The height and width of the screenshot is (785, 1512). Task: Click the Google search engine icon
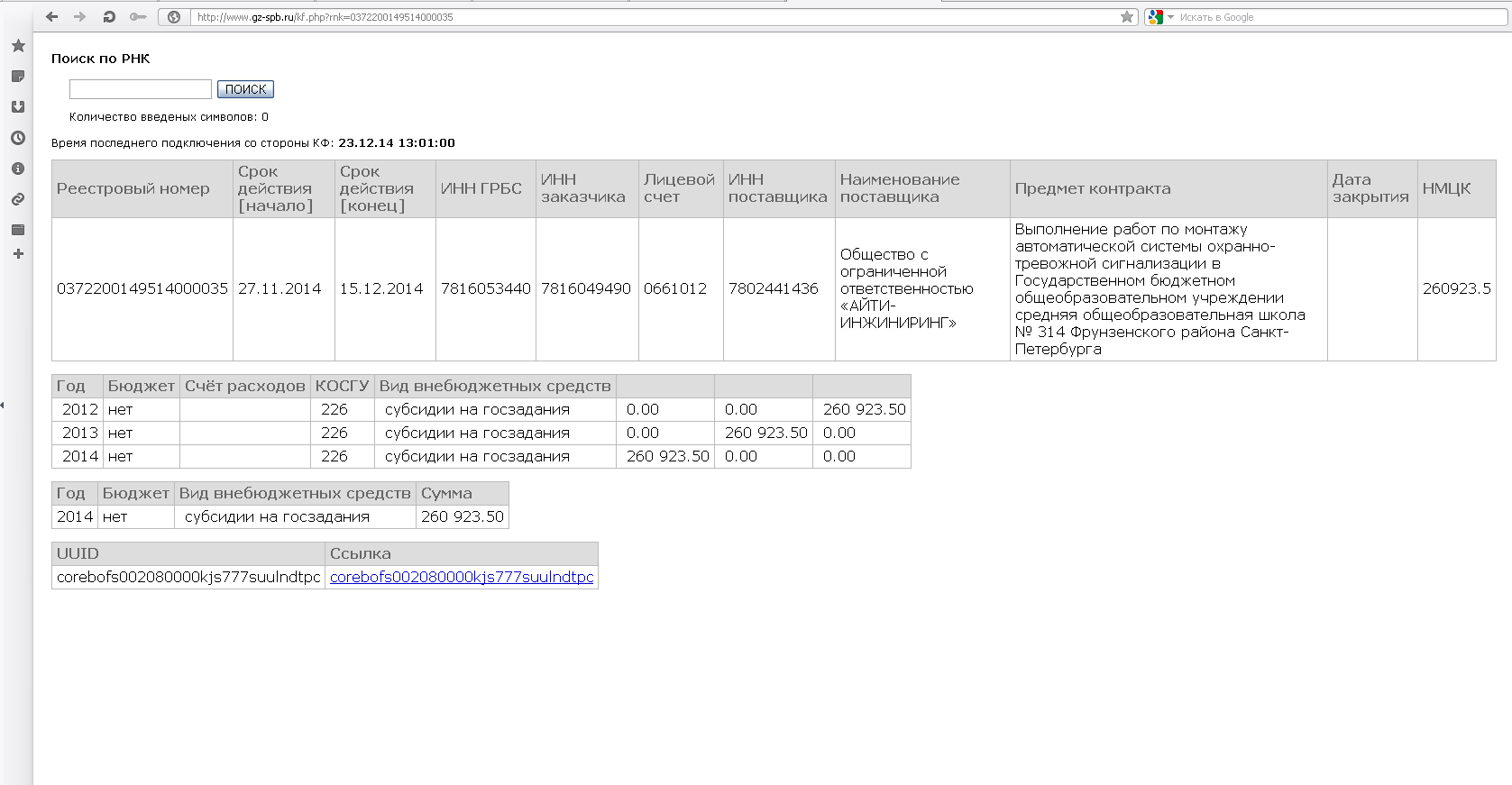tap(1155, 17)
